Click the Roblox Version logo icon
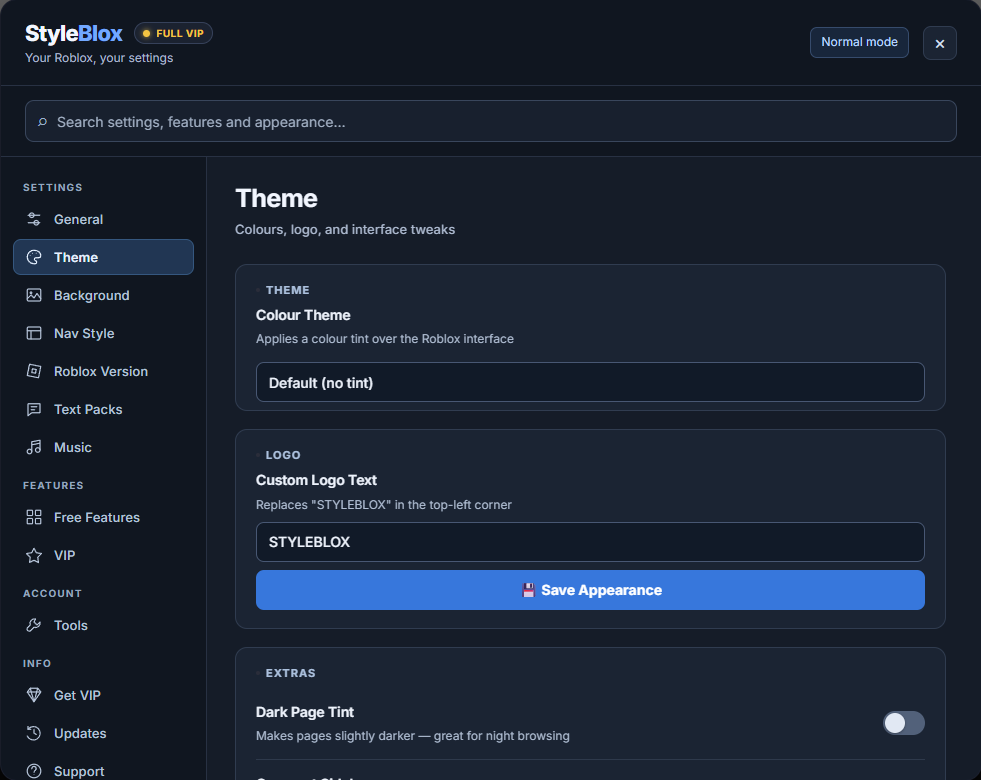Image resolution: width=981 pixels, height=780 pixels. [x=34, y=371]
